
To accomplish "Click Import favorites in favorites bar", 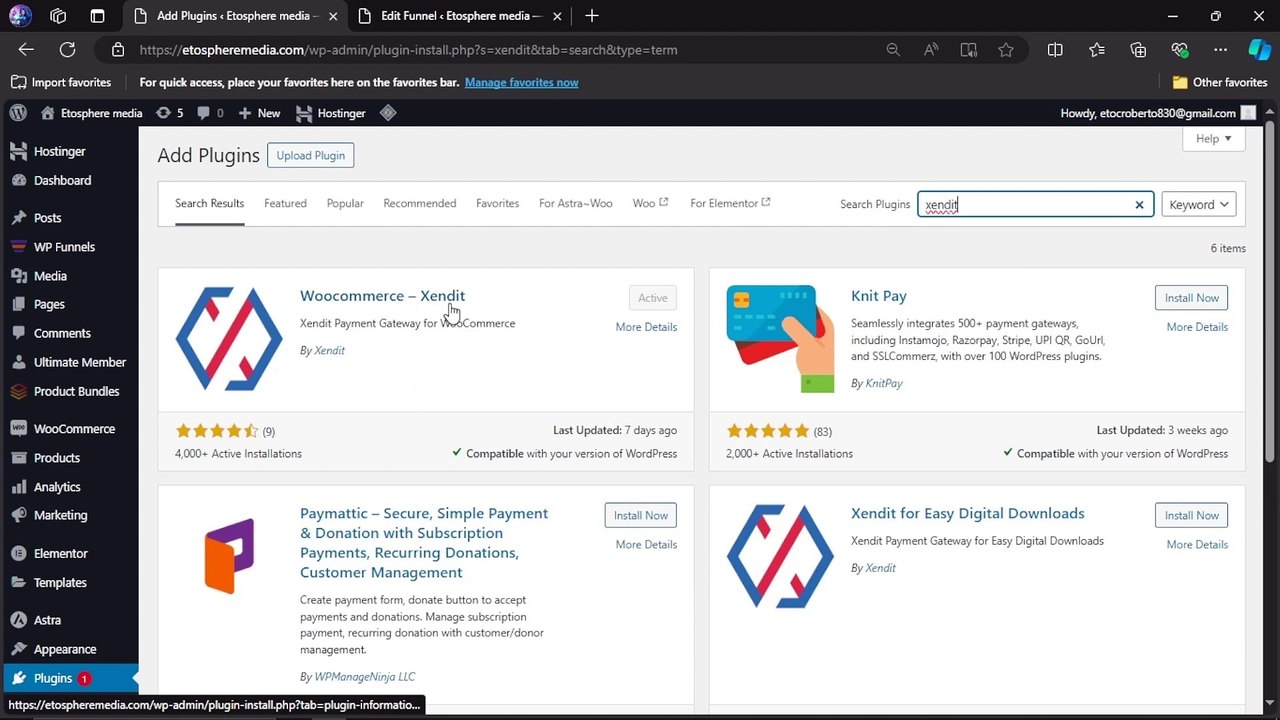I will [61, 83].
